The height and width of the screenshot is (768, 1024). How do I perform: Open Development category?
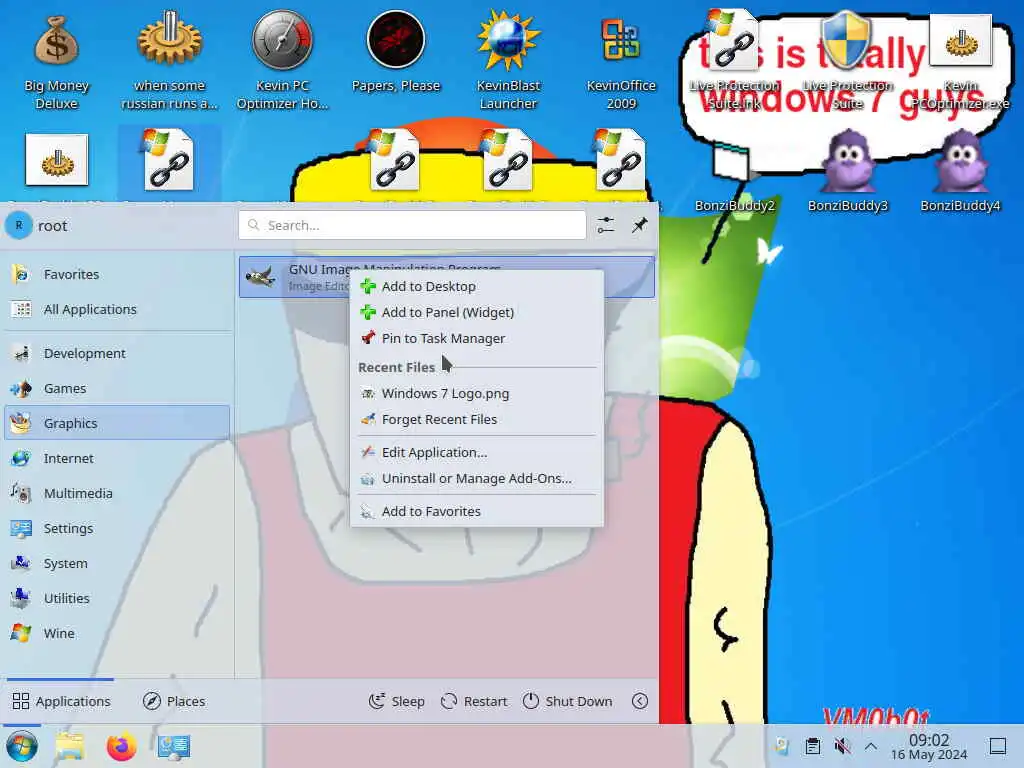coord(118,353)
